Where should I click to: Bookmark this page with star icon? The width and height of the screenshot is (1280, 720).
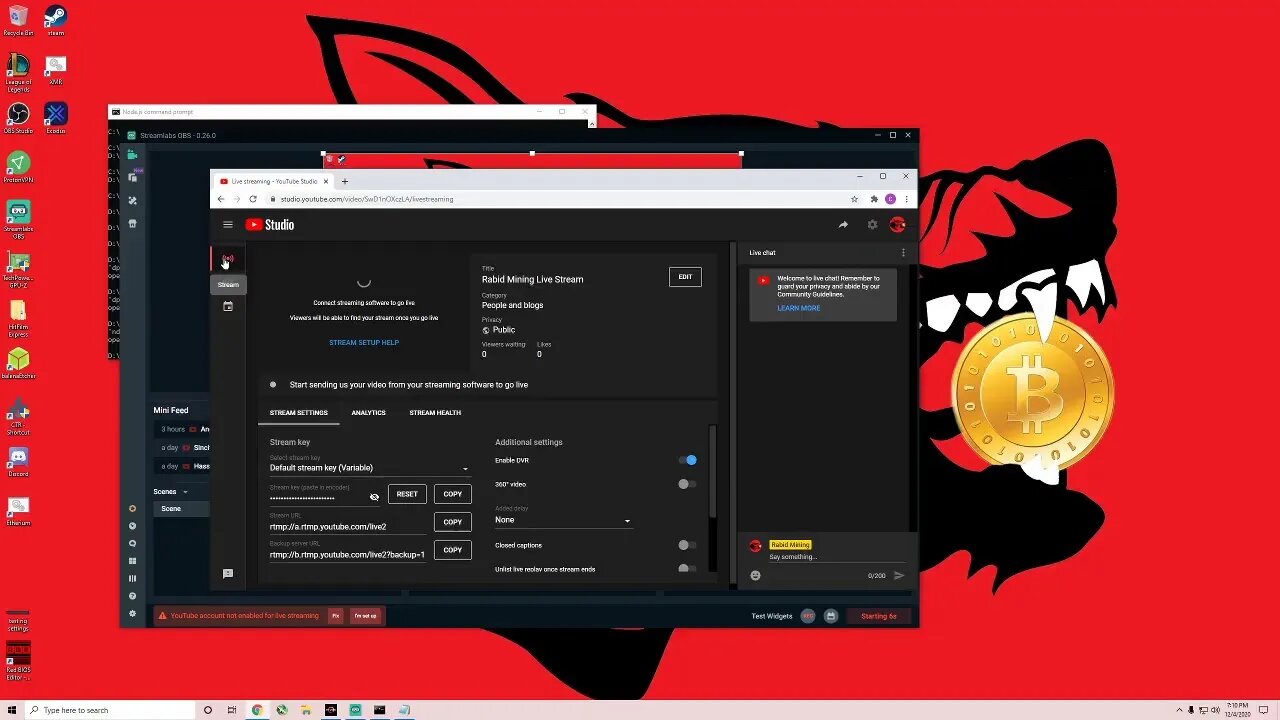854,199
